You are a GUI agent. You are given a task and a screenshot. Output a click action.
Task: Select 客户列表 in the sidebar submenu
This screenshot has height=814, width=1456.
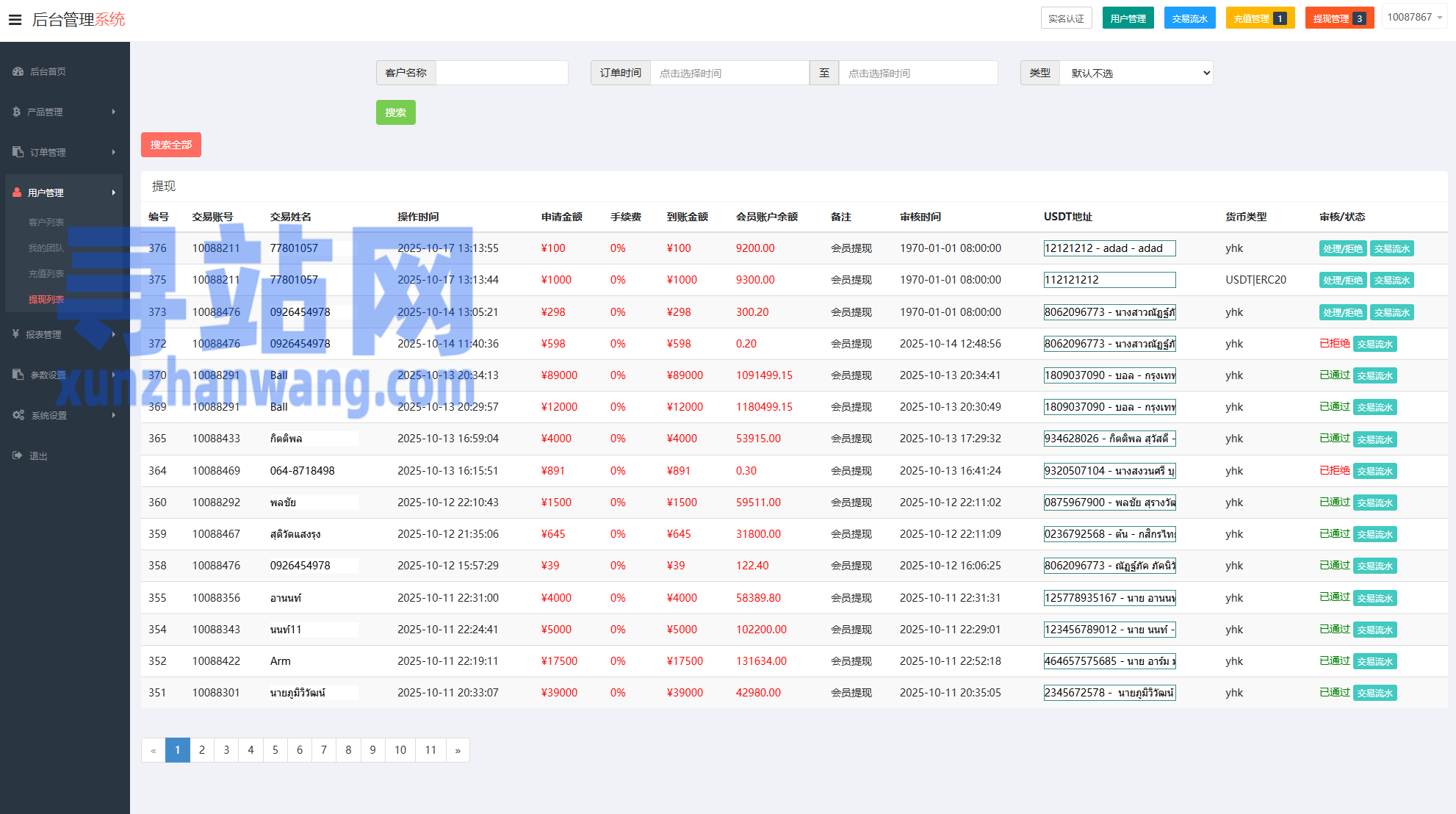pos(46,222)
